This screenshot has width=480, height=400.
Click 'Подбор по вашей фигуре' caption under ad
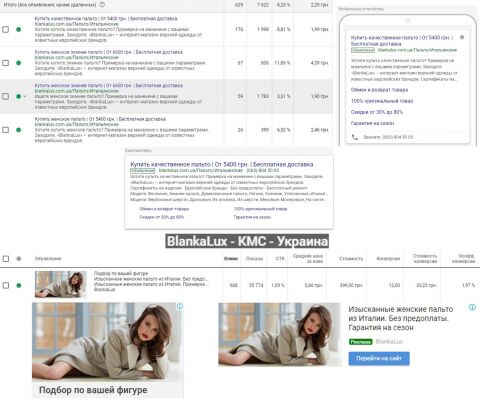click(x=93, y=390)
